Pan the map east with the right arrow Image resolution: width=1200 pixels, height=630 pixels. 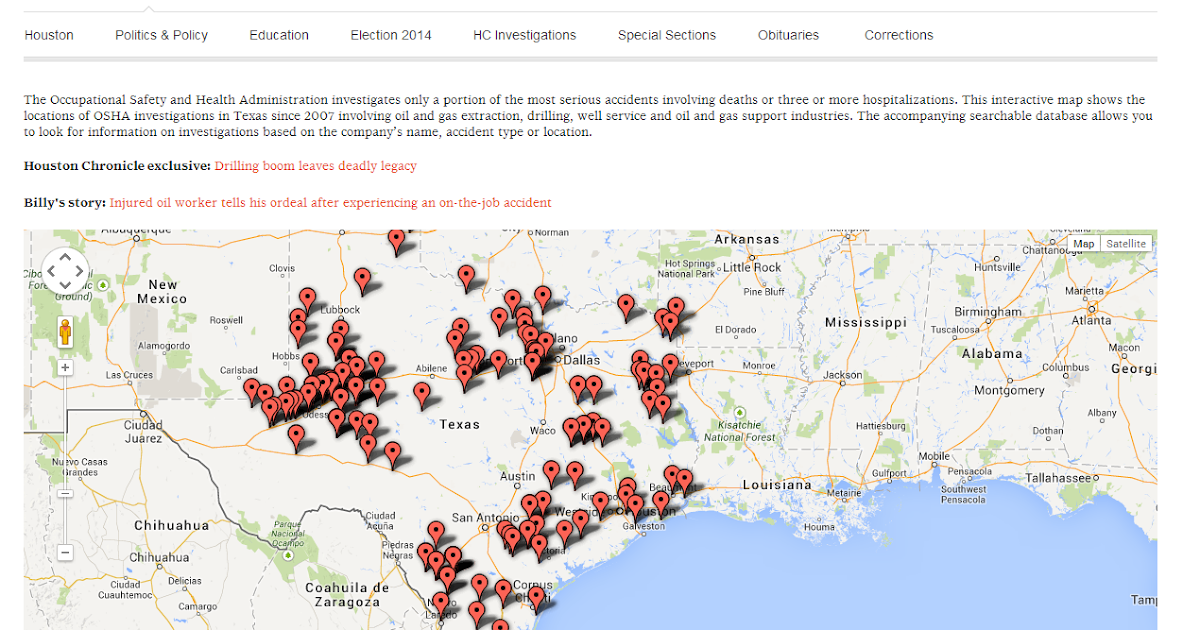pyautogui.click(x=78, y=273)
